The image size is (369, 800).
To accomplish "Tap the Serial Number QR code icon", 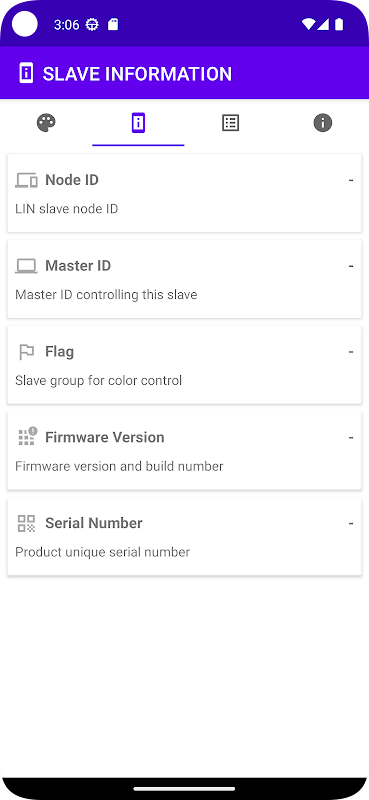I will [26, 523].
